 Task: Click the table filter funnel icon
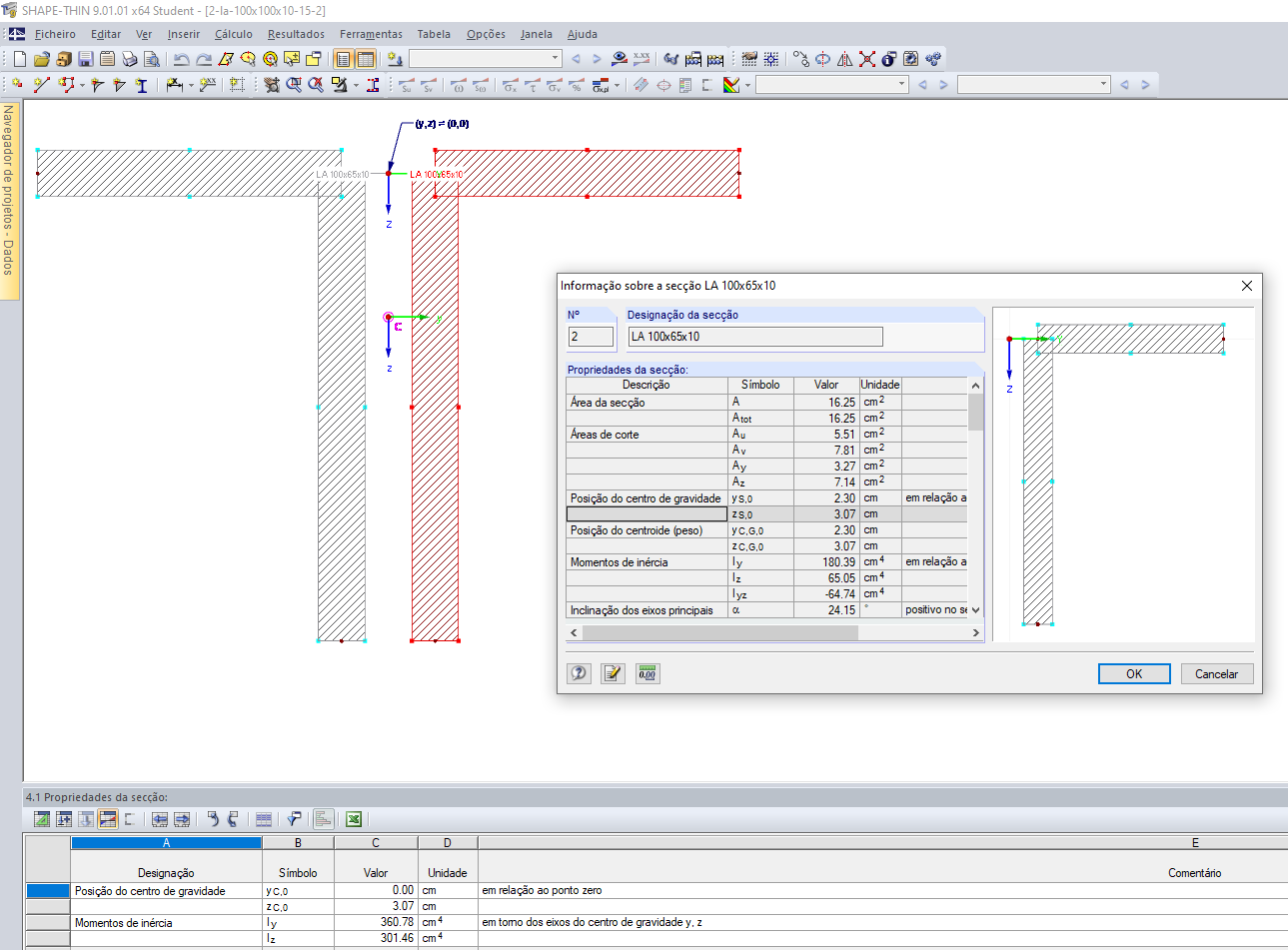pyautogui.click(x=294, y=819)
